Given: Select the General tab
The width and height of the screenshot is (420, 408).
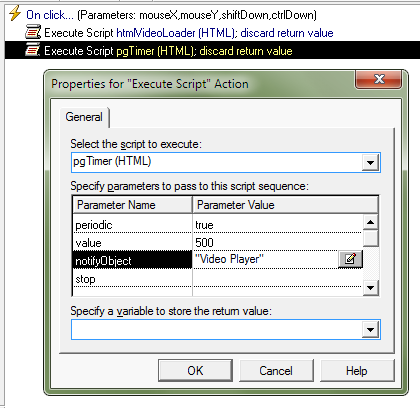Looking at the screenshot, I should (x=84, y=117).
